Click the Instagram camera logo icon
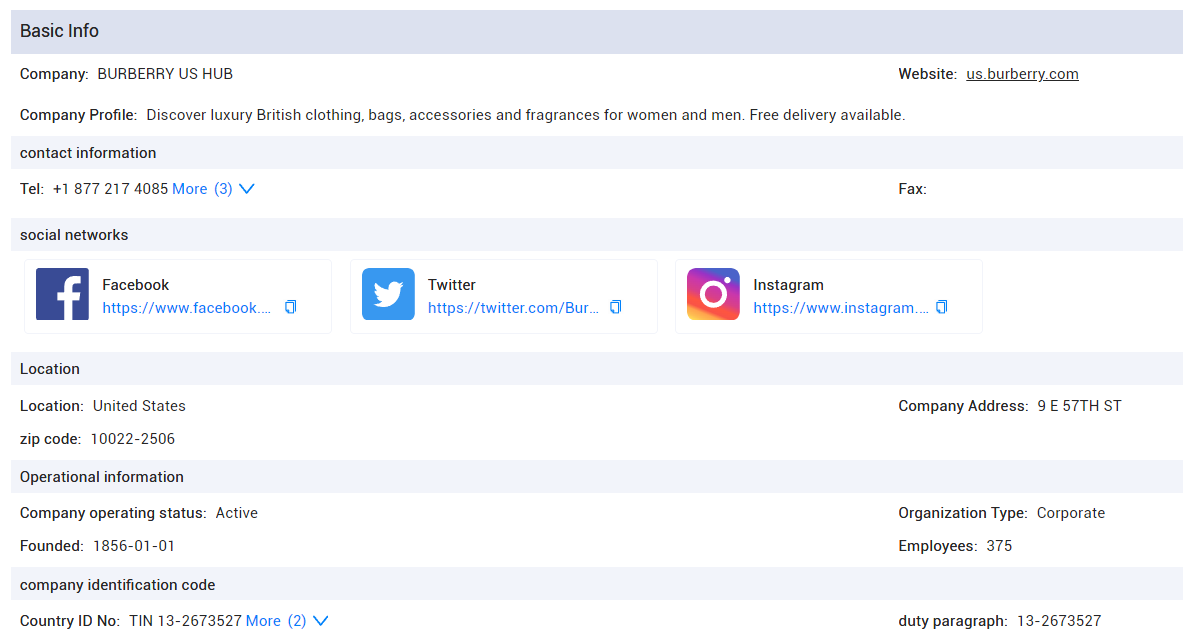Screen dimensions: 1183x638 713,294
